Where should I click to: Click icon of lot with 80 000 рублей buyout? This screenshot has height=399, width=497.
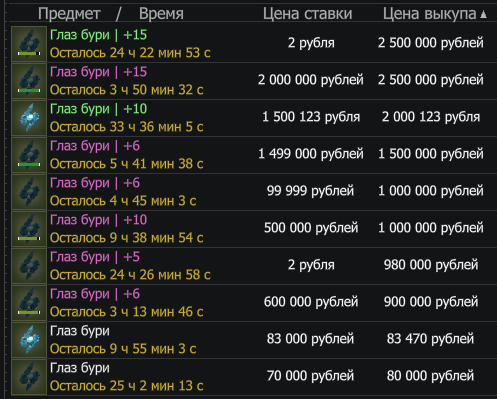(29, 377)
